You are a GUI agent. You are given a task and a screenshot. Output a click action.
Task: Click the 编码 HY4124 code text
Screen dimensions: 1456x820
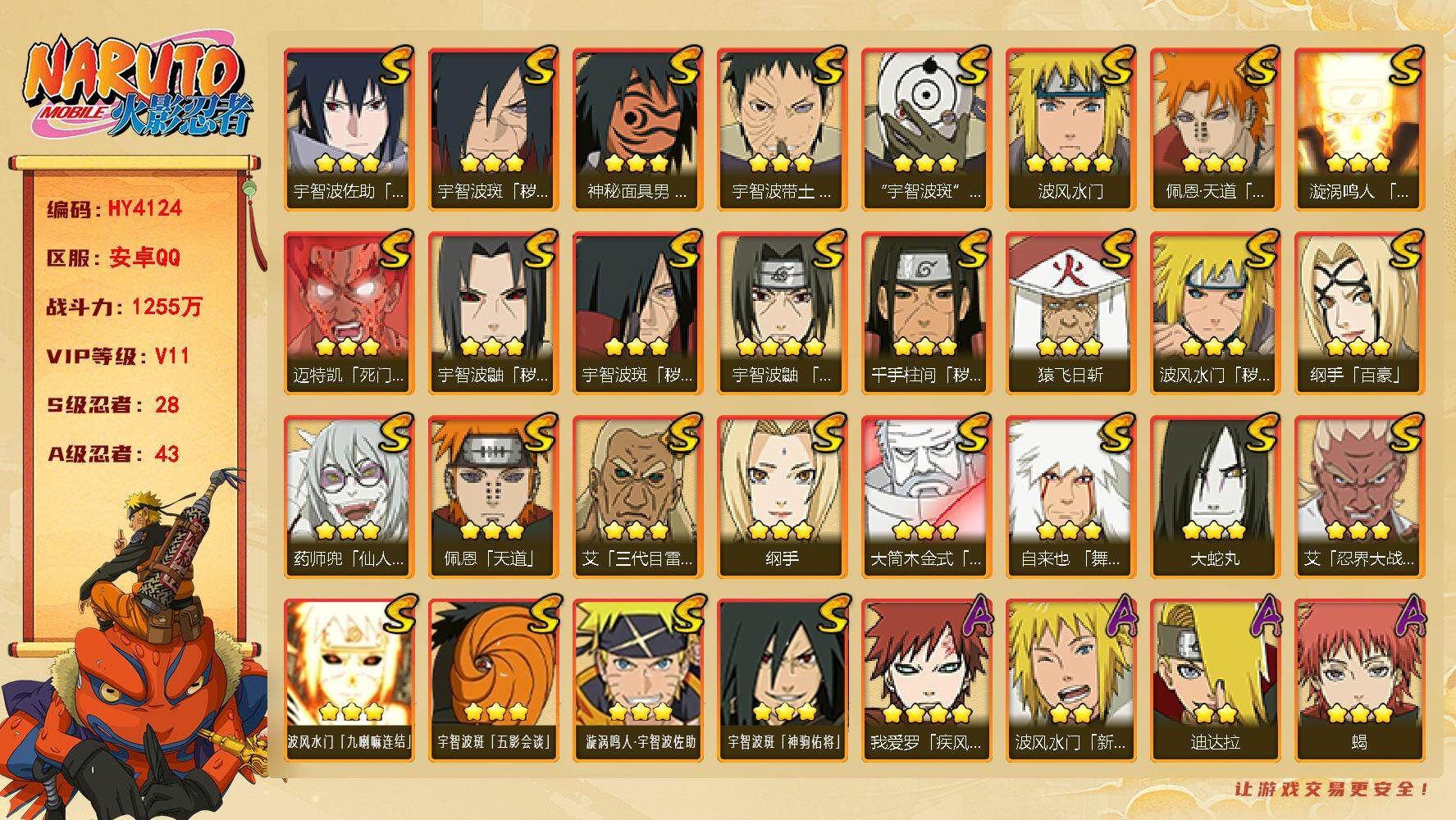click(115, 208)
